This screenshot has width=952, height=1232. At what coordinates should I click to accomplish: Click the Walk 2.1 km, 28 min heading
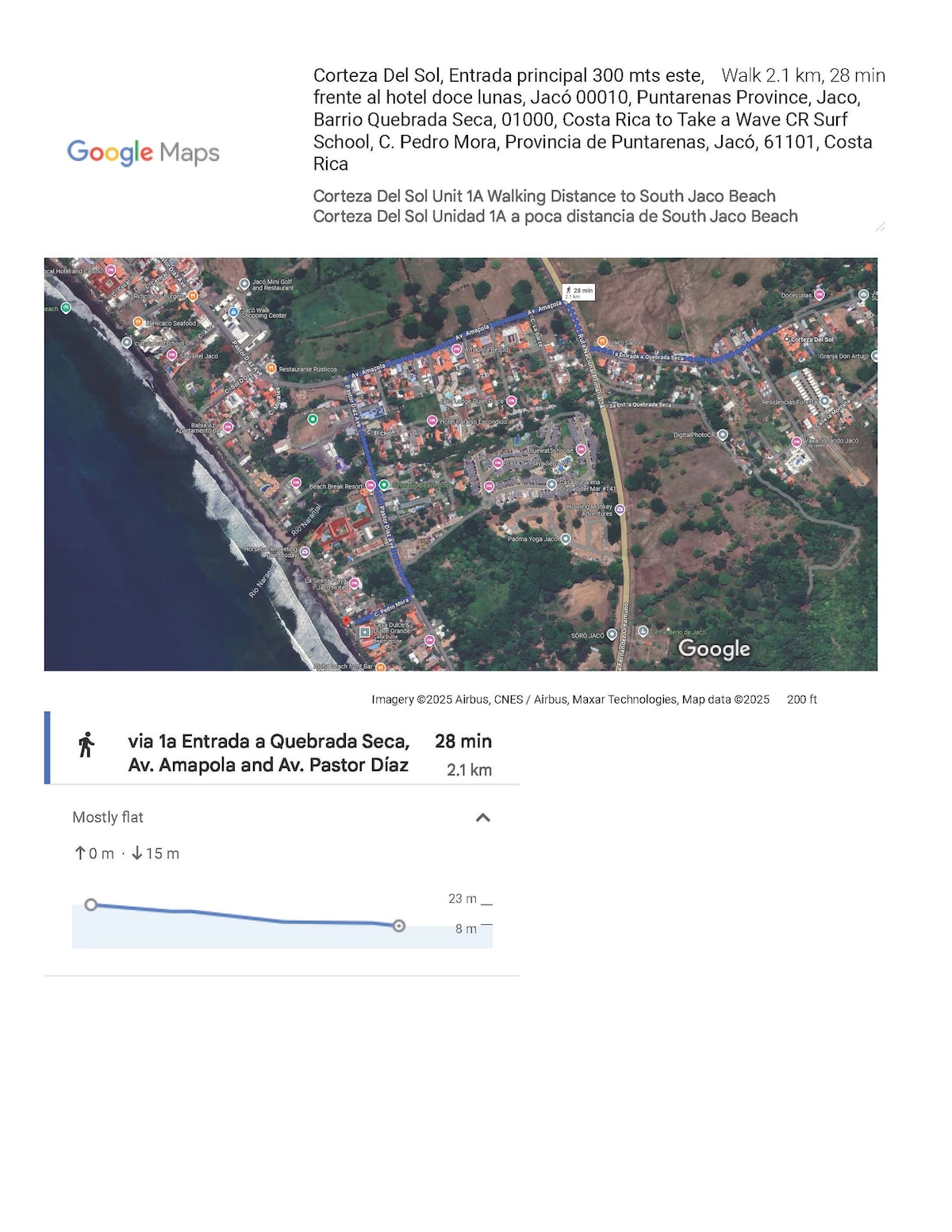point(803,75)
